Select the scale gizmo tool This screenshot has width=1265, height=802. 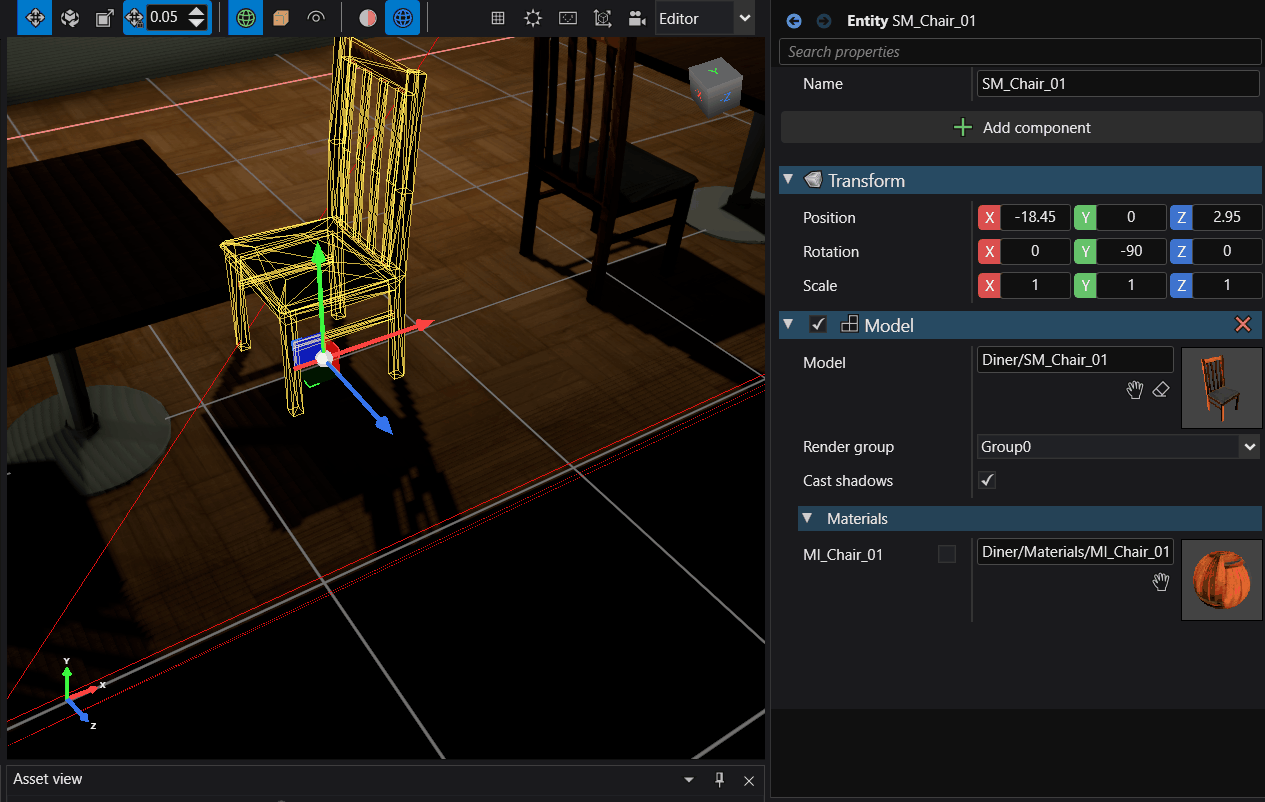(104, 18)
